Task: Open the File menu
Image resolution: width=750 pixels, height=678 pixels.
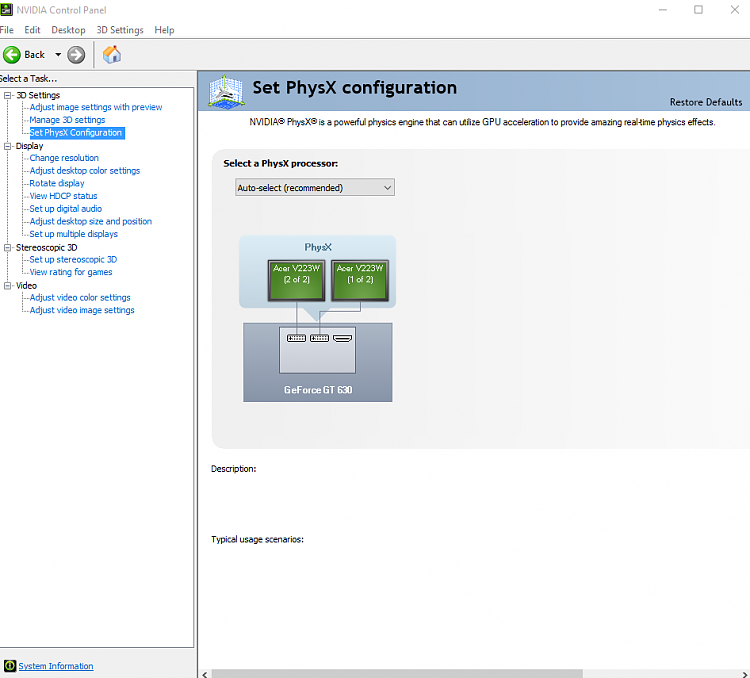Action: pyautogui.click(x=7, y=30)
